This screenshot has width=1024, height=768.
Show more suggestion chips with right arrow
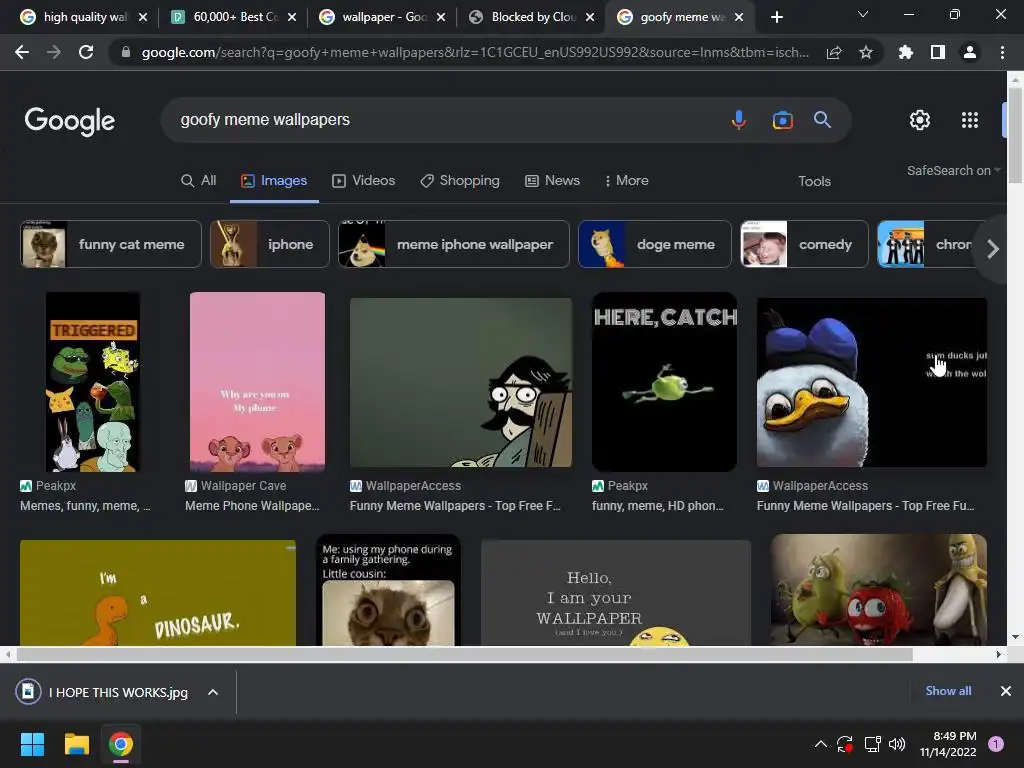pyautogui.click(x=993, y=249)
